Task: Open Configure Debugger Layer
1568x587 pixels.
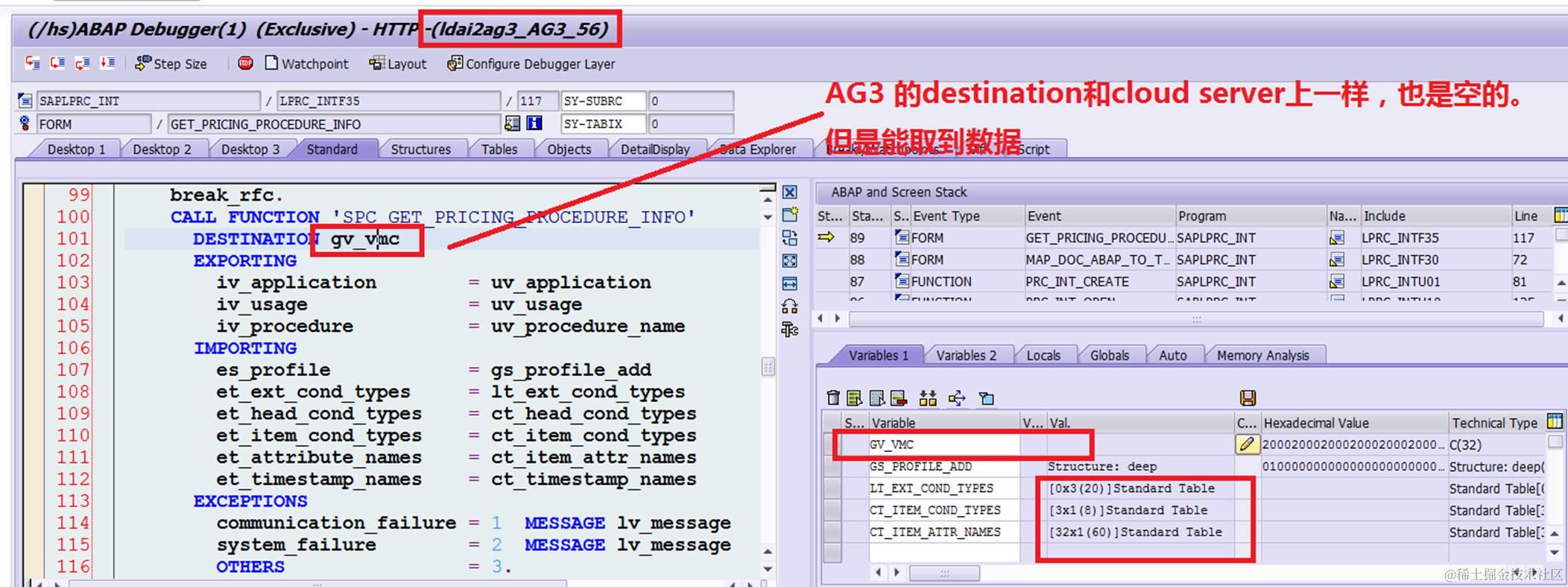Action: pos(531,63)
